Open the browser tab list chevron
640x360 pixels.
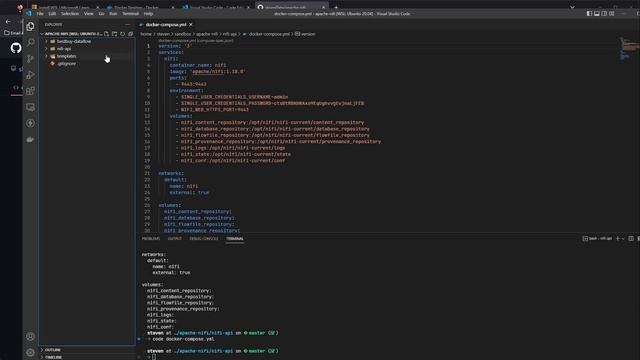(572, 7)
